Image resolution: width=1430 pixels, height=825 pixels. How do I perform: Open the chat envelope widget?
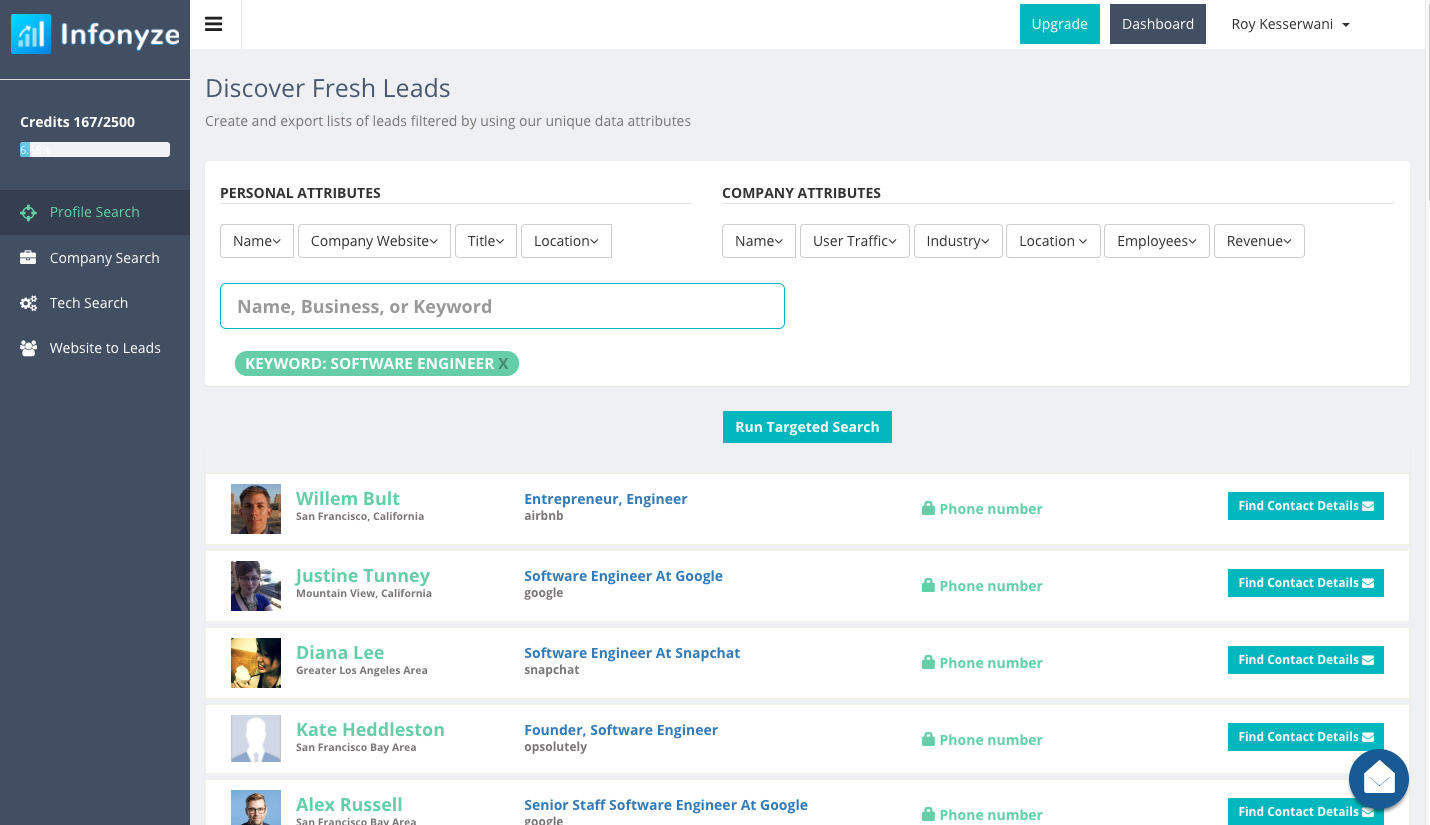coord(1379,779)
